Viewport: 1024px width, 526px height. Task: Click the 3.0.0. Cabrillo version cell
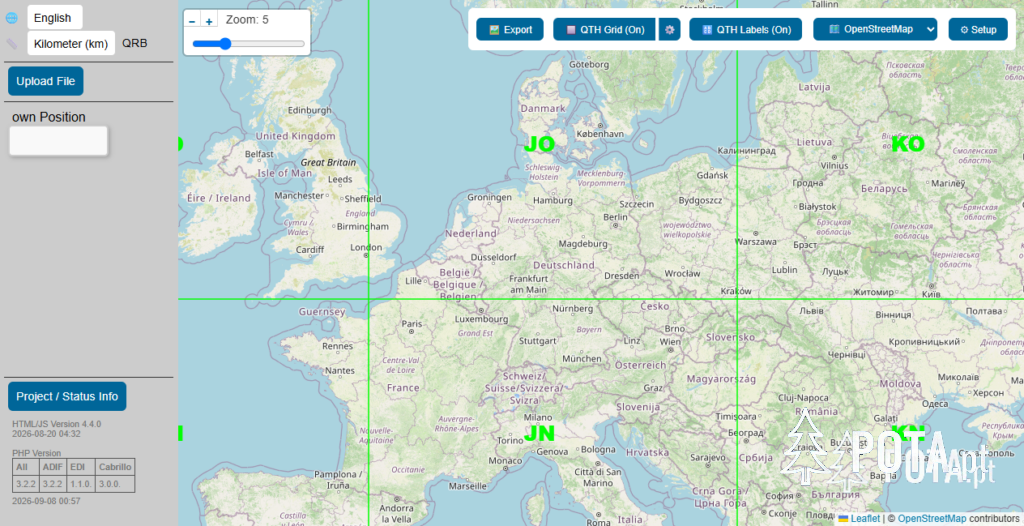point(115,484)
